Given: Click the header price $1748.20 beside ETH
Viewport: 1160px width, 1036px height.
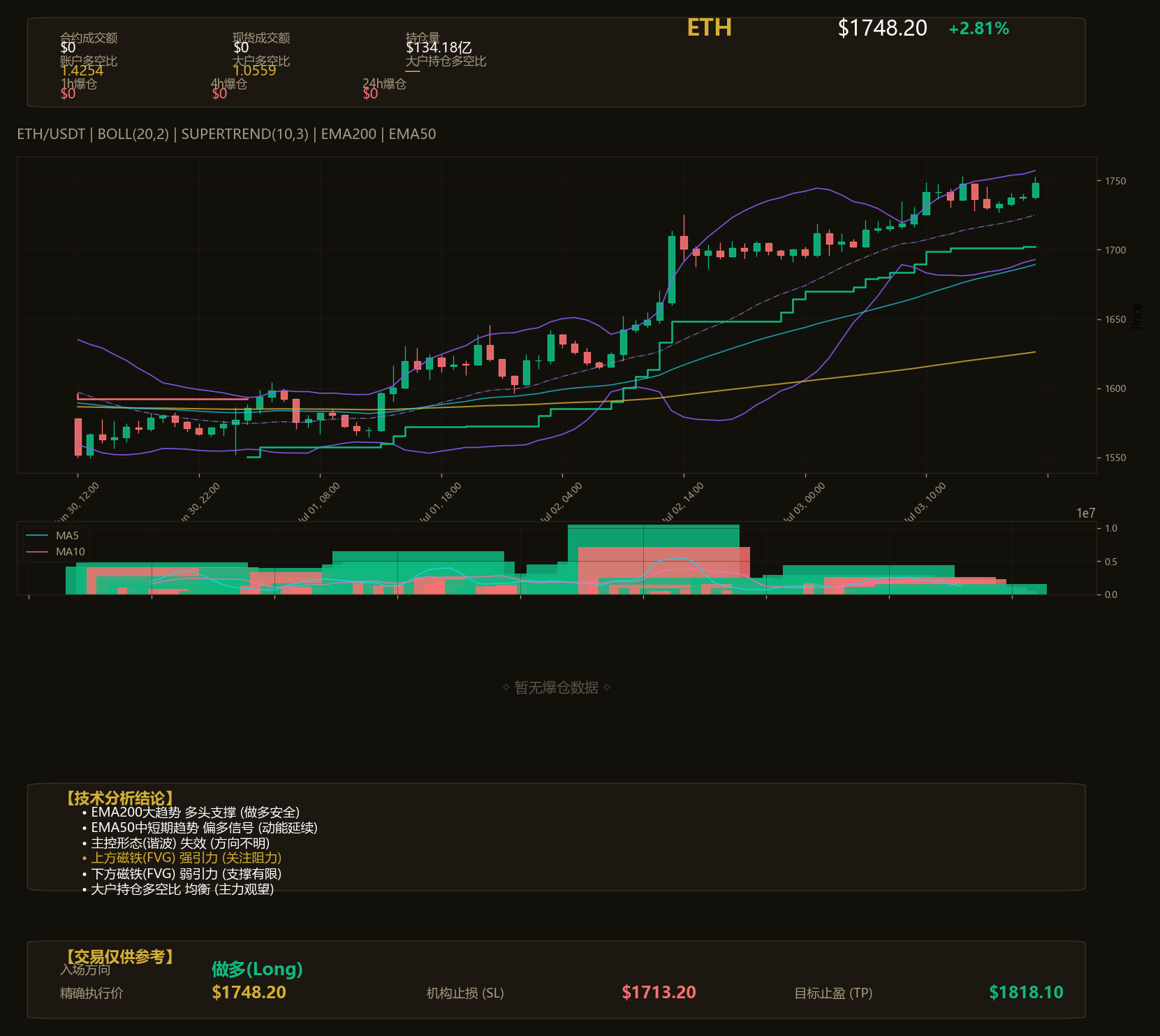Looking at the screenshot, I should (882, 28).
